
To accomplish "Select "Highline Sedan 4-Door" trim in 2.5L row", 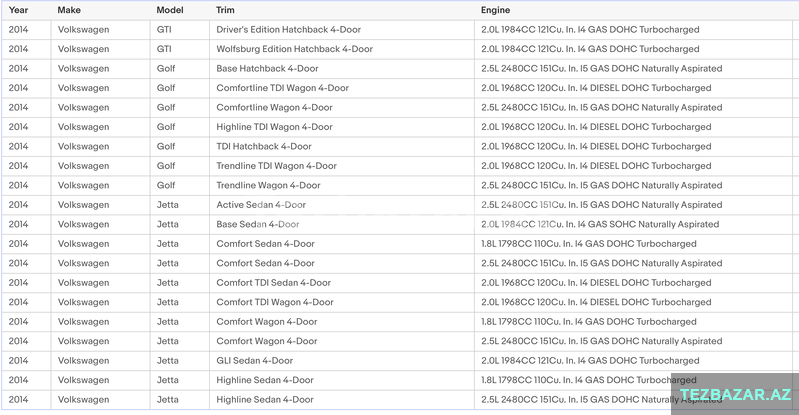I will [264, 400].
